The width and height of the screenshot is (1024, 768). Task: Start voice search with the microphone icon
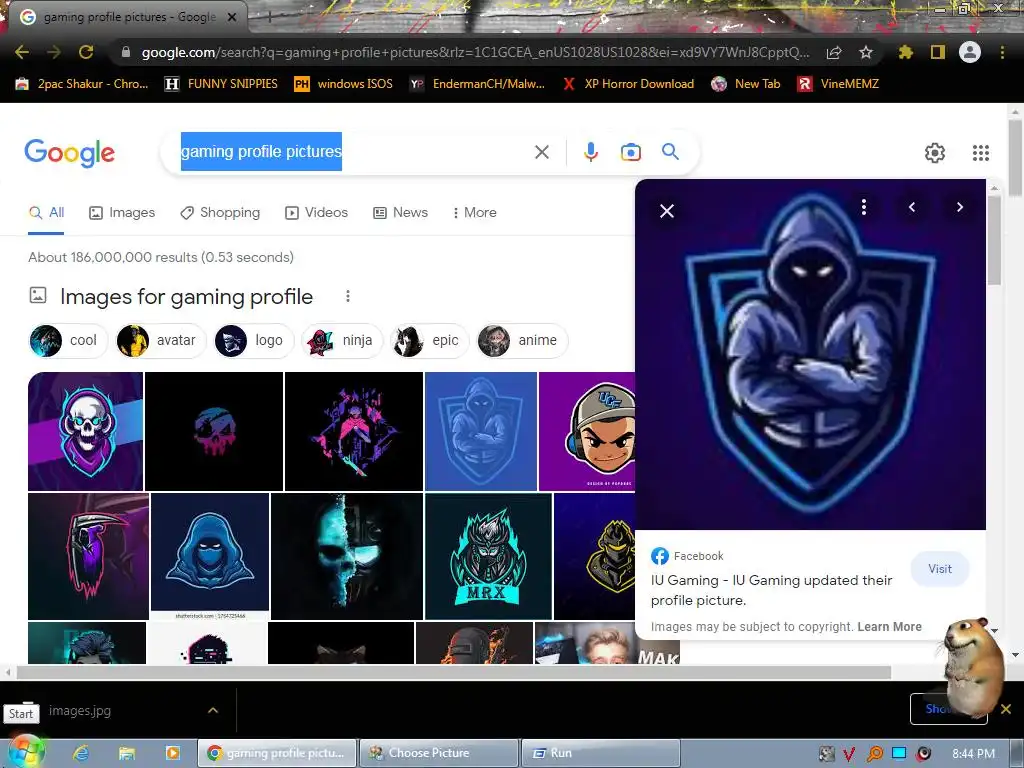(x=590, y=152)
